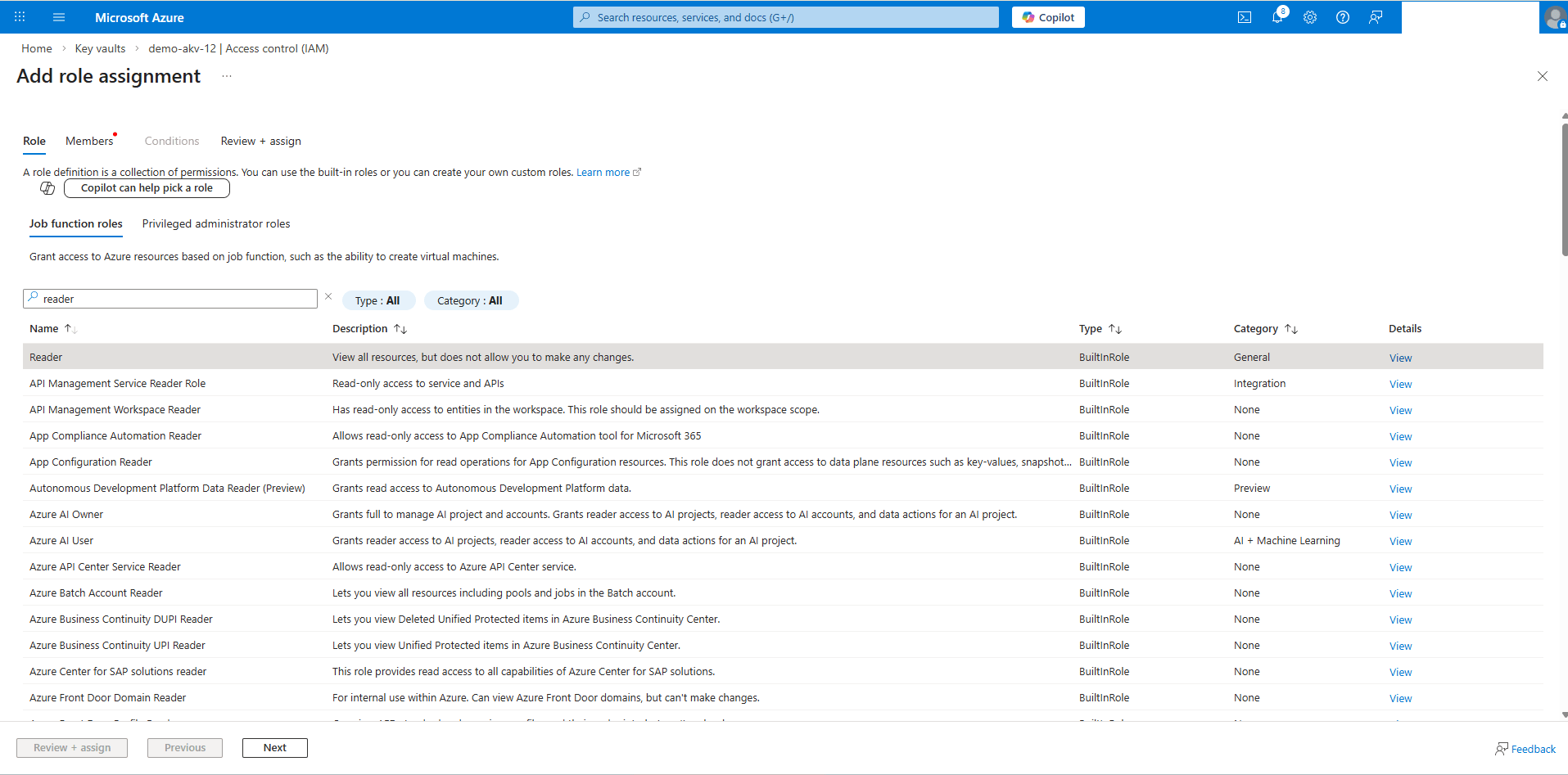Viewport: 1568px width, 775px height.
Task: Click the Copilot can help pick a role button
Action: pos(146,187)
